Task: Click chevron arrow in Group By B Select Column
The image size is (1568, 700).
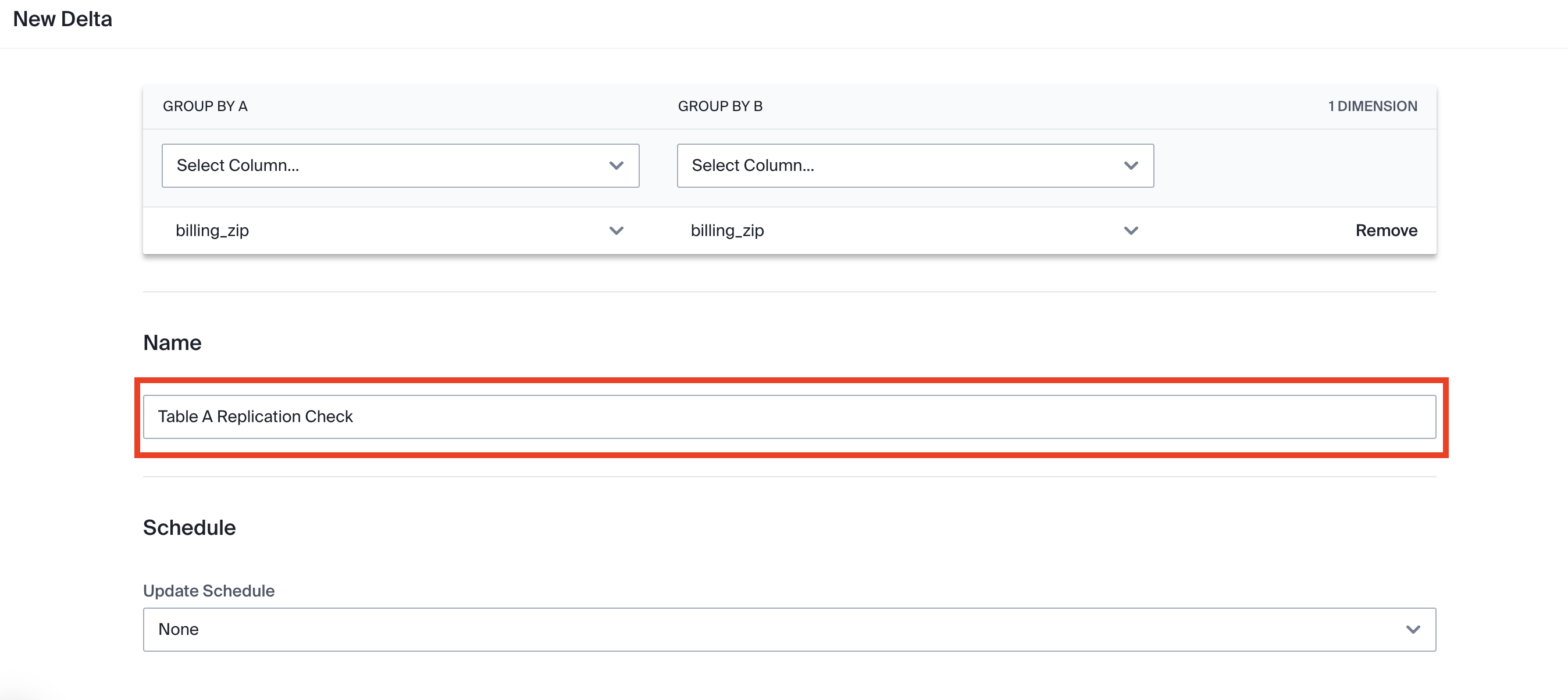Action: (1131, 166)
